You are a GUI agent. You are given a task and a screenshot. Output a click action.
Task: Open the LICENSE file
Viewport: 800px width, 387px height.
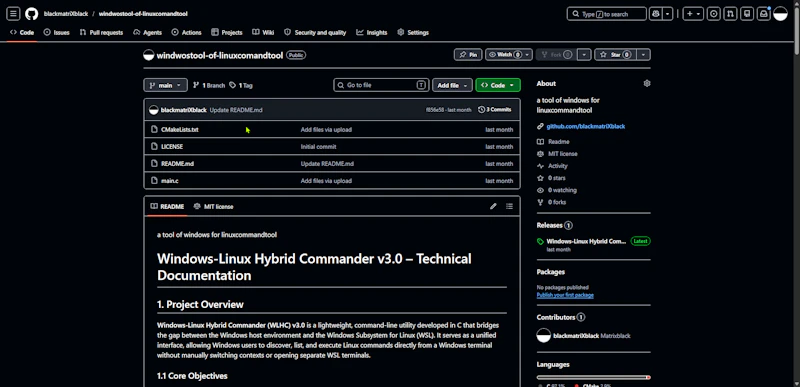pyautogui.click(x=172, y=147)
